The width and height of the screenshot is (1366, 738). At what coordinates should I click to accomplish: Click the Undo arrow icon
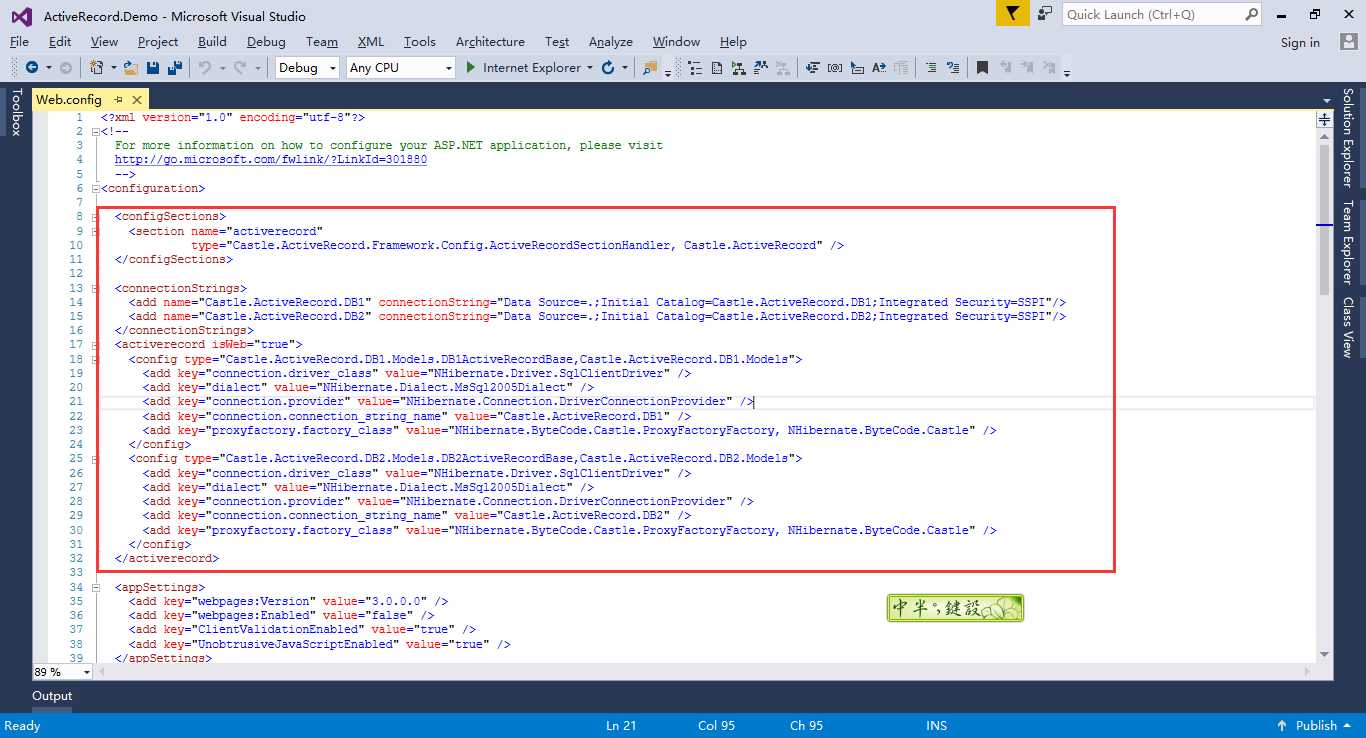pos(204,68)
